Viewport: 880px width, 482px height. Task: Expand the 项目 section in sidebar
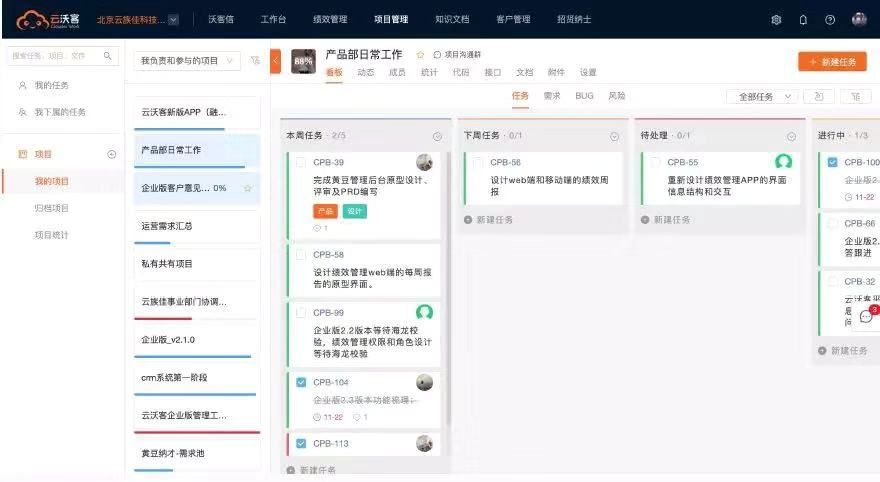click(43, 154)
